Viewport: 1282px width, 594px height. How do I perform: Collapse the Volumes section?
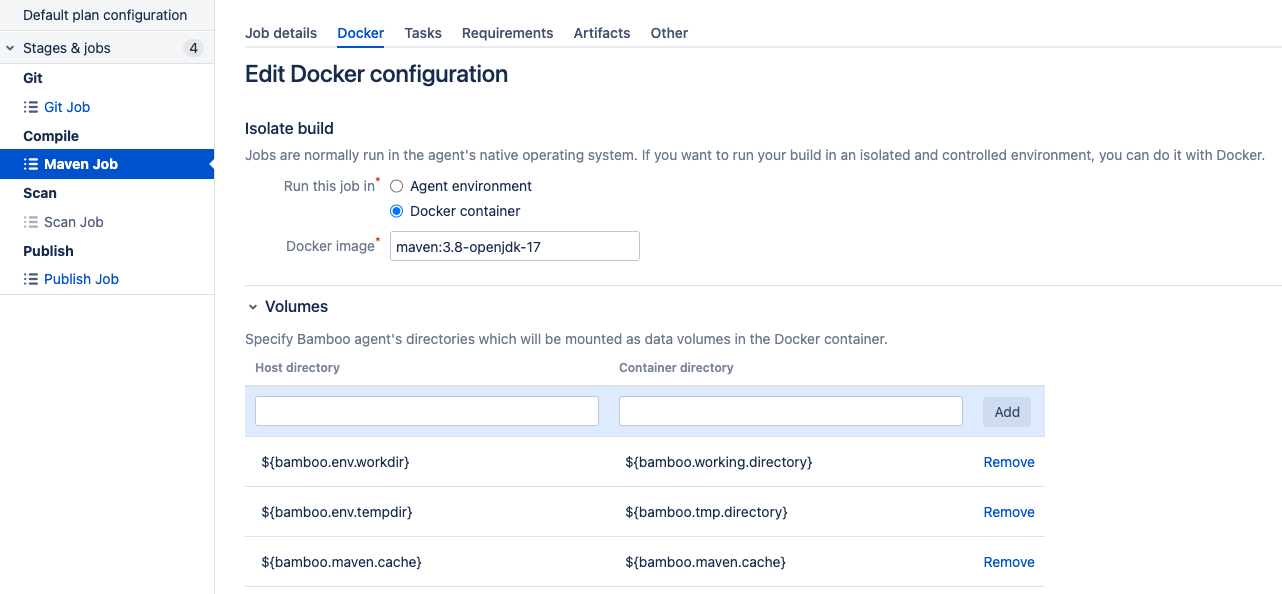point(253,307)
